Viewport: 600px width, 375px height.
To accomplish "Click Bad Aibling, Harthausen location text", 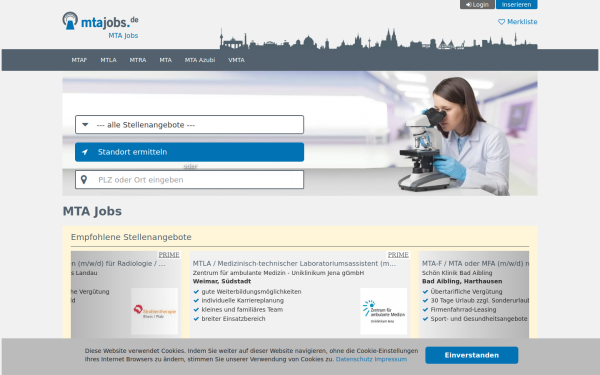I will coord(462,281).
